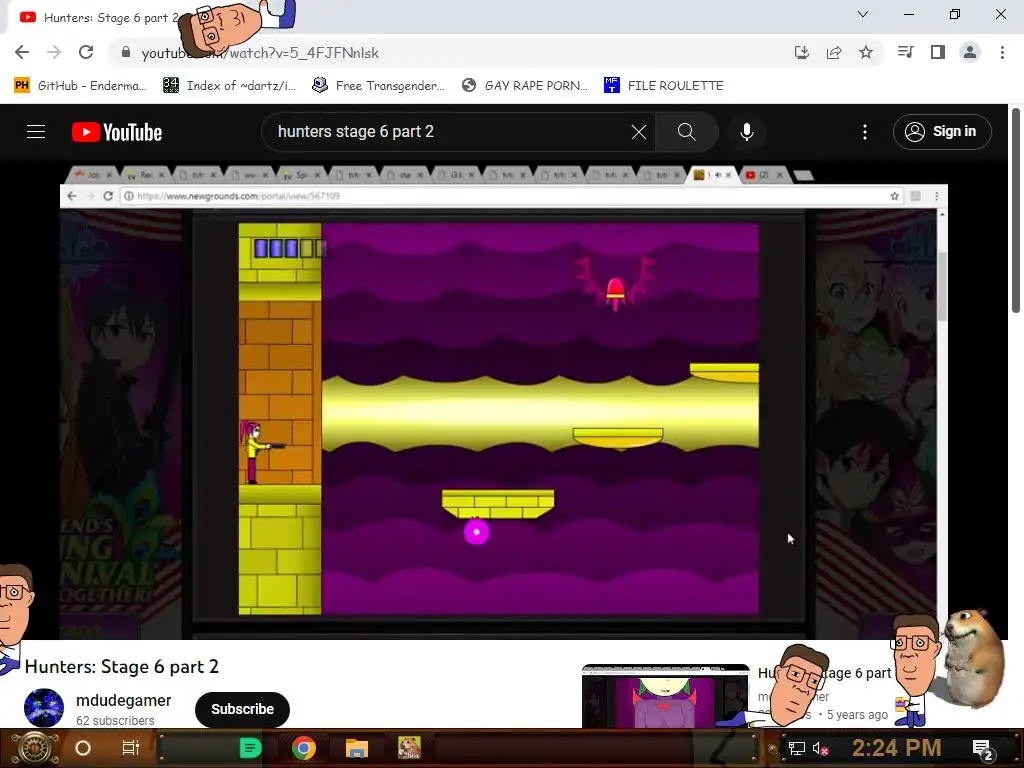Viewport: 1024px width, 768px height.
Task: Open the green notes app on taskbar
Action: [250, 748]
